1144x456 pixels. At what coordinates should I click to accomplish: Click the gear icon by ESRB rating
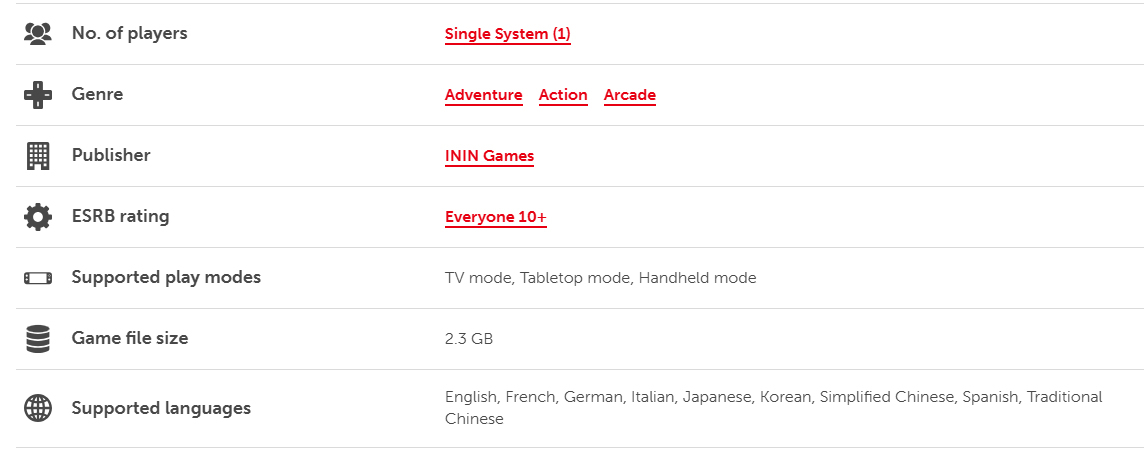[x=37, y=217]
